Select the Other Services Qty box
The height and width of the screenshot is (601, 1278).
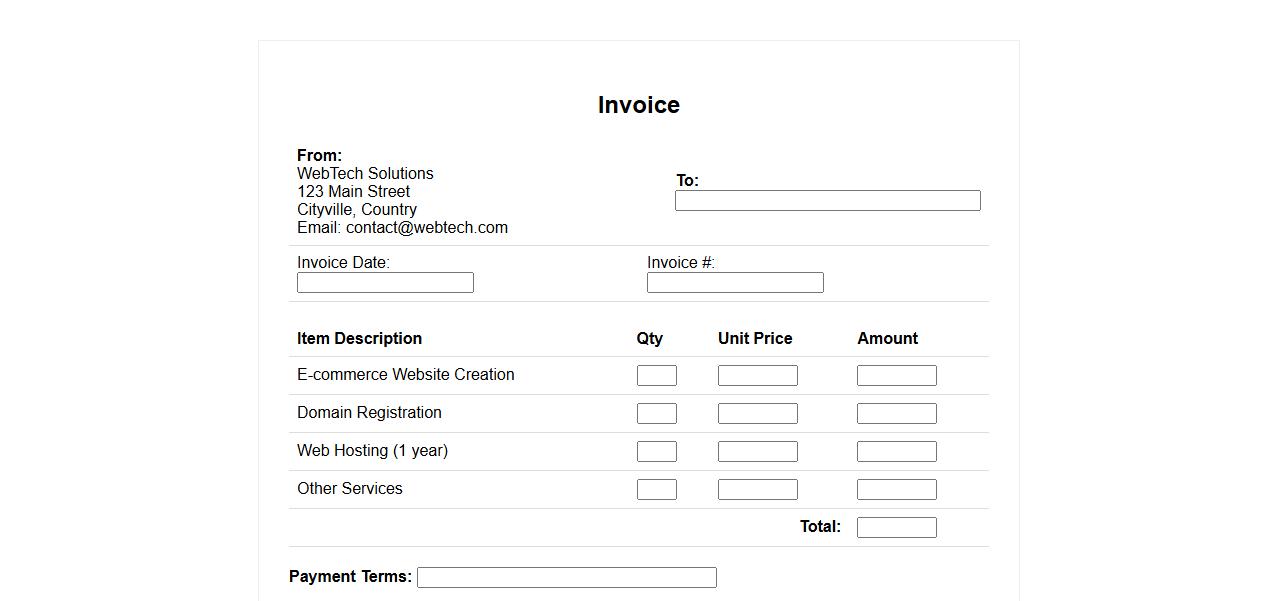[x=656, y=490]
